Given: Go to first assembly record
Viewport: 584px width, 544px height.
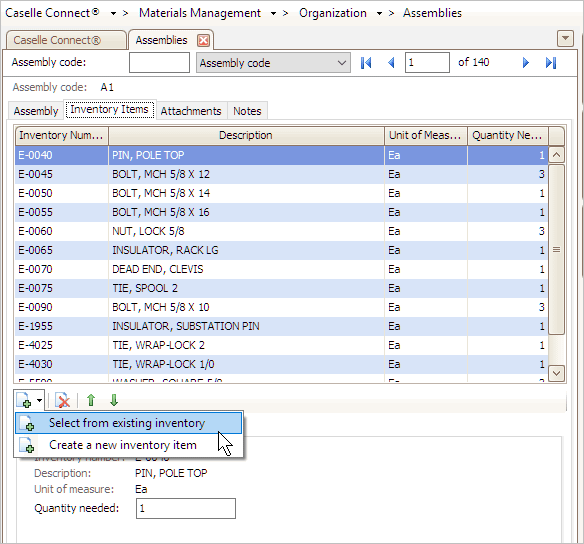Looking at the screenshot, I should point(366,63).
